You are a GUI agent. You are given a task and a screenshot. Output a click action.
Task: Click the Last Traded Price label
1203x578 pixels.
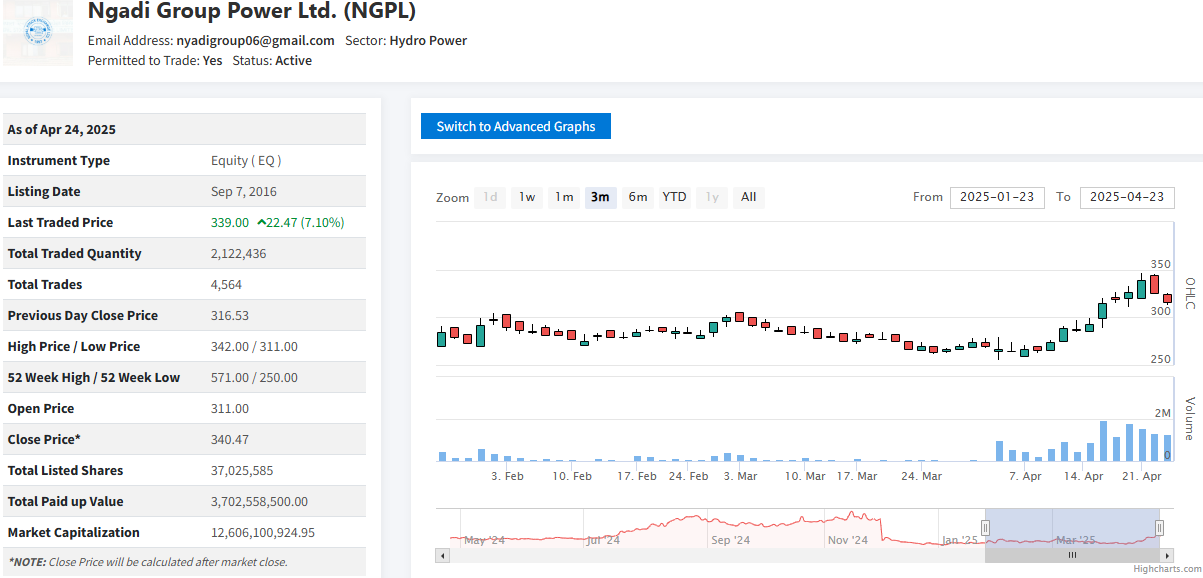[x=61, y=222]
